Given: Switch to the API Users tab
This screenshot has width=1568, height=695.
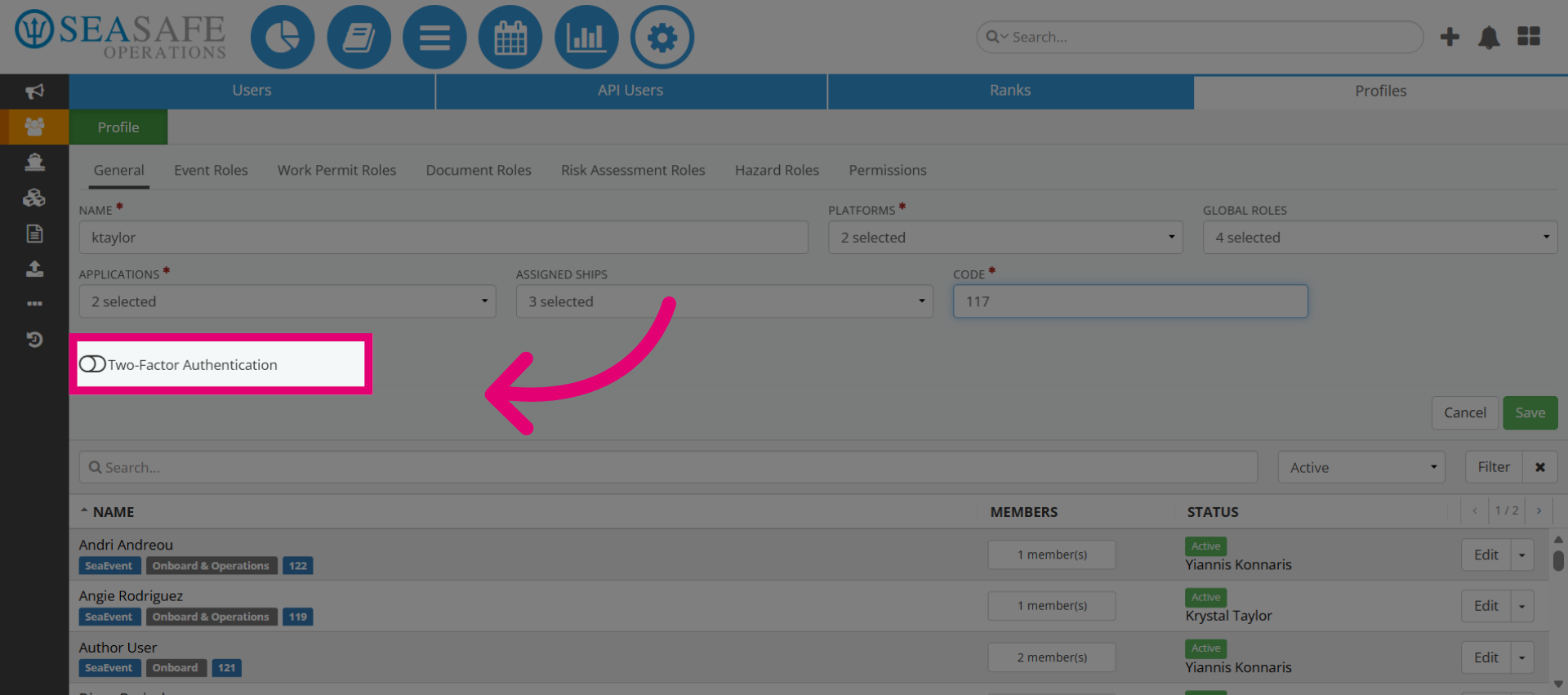Looking at the screenshot, I should [630, 91].
